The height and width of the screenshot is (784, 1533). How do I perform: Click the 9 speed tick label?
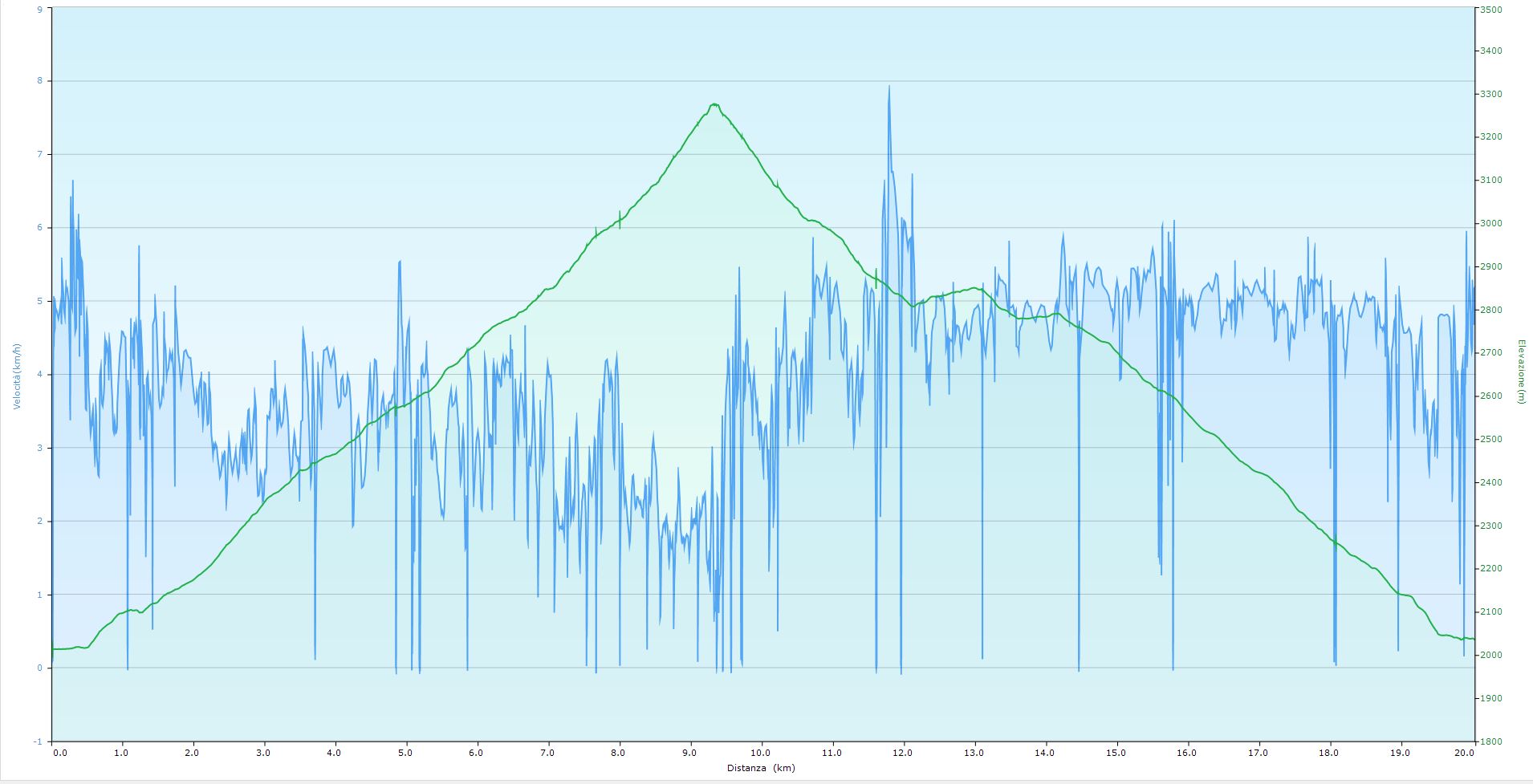tap(40, 8)
